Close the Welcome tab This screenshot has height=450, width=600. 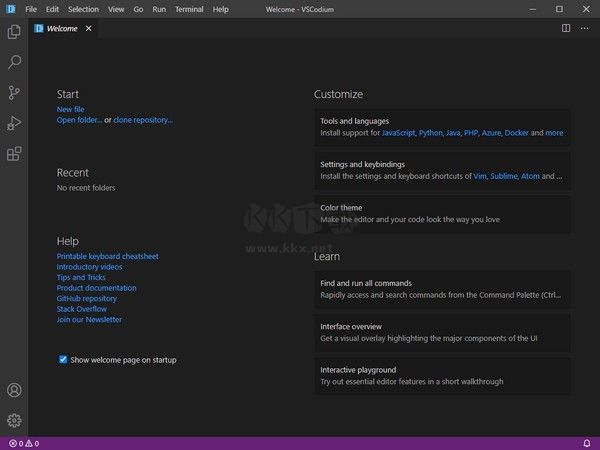(x=88, y=28)
